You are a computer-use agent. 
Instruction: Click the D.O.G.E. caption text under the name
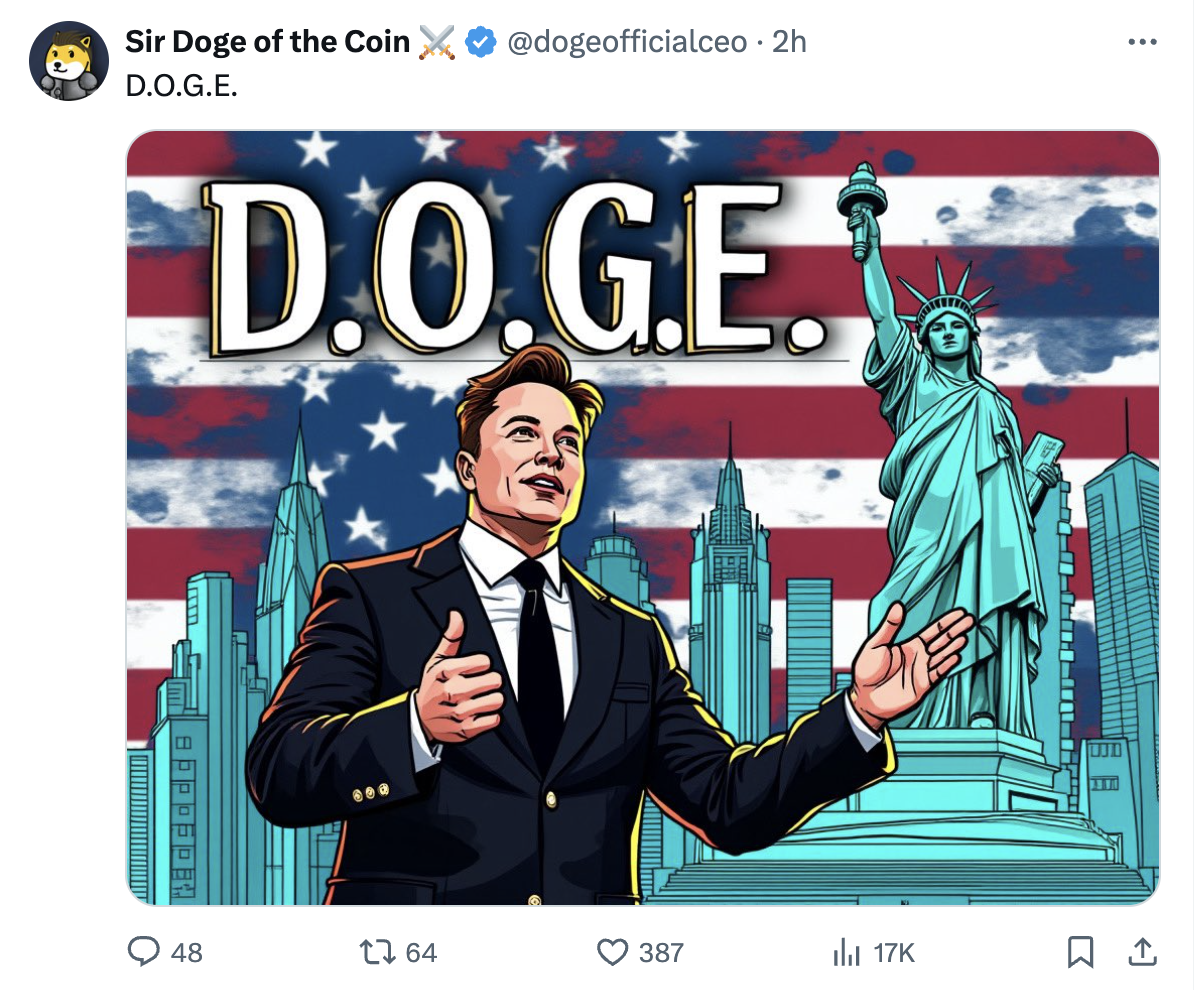coord(182,85)
